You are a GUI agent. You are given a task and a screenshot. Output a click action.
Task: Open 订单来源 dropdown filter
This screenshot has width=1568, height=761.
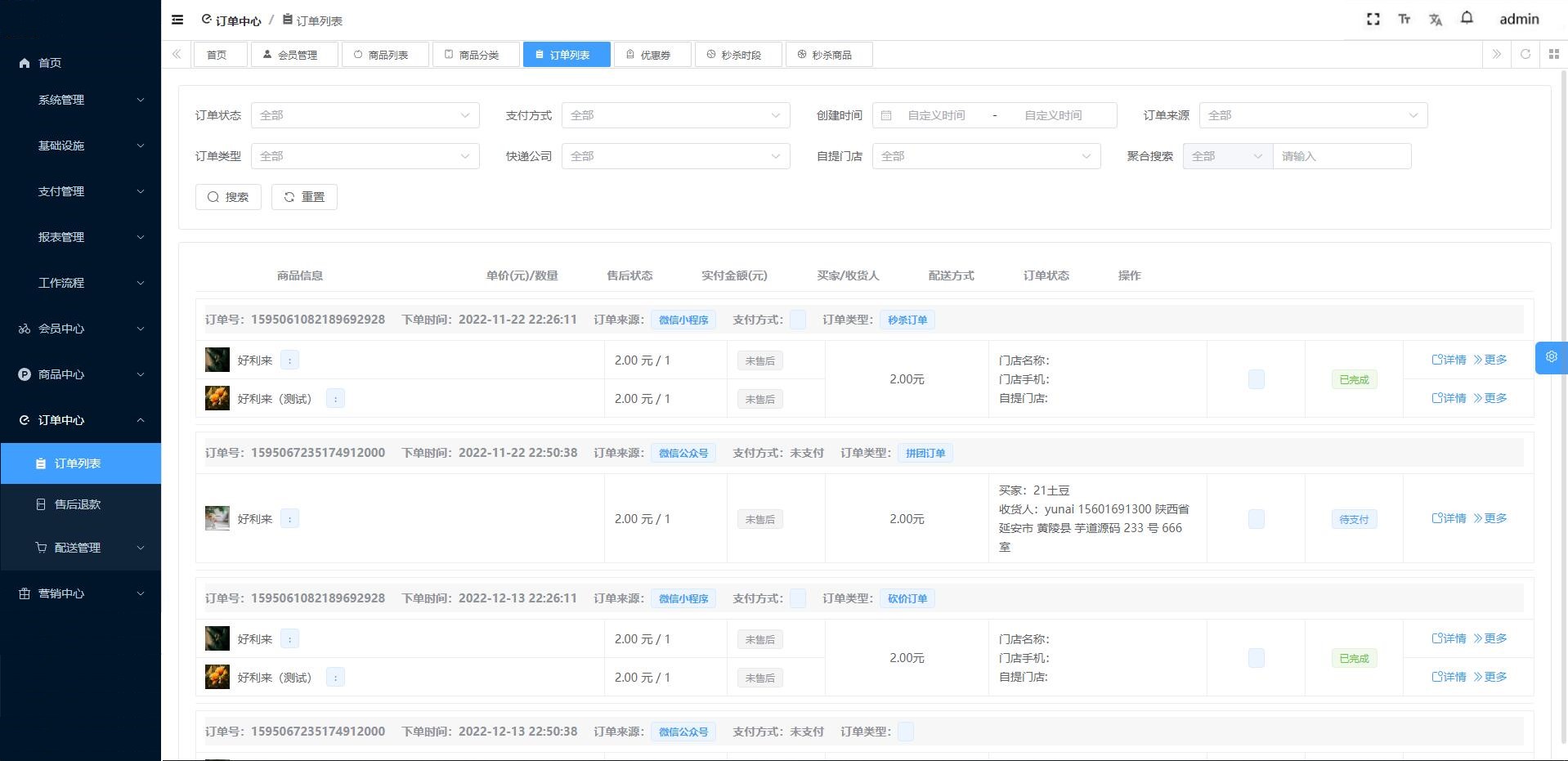(1314, 115)
